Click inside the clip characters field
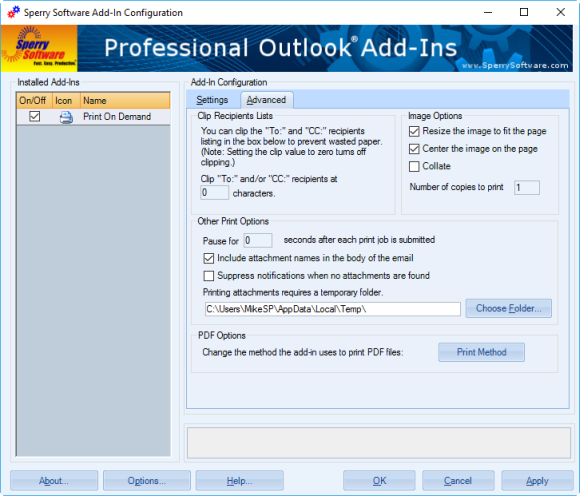 click(x=215, y=193)
